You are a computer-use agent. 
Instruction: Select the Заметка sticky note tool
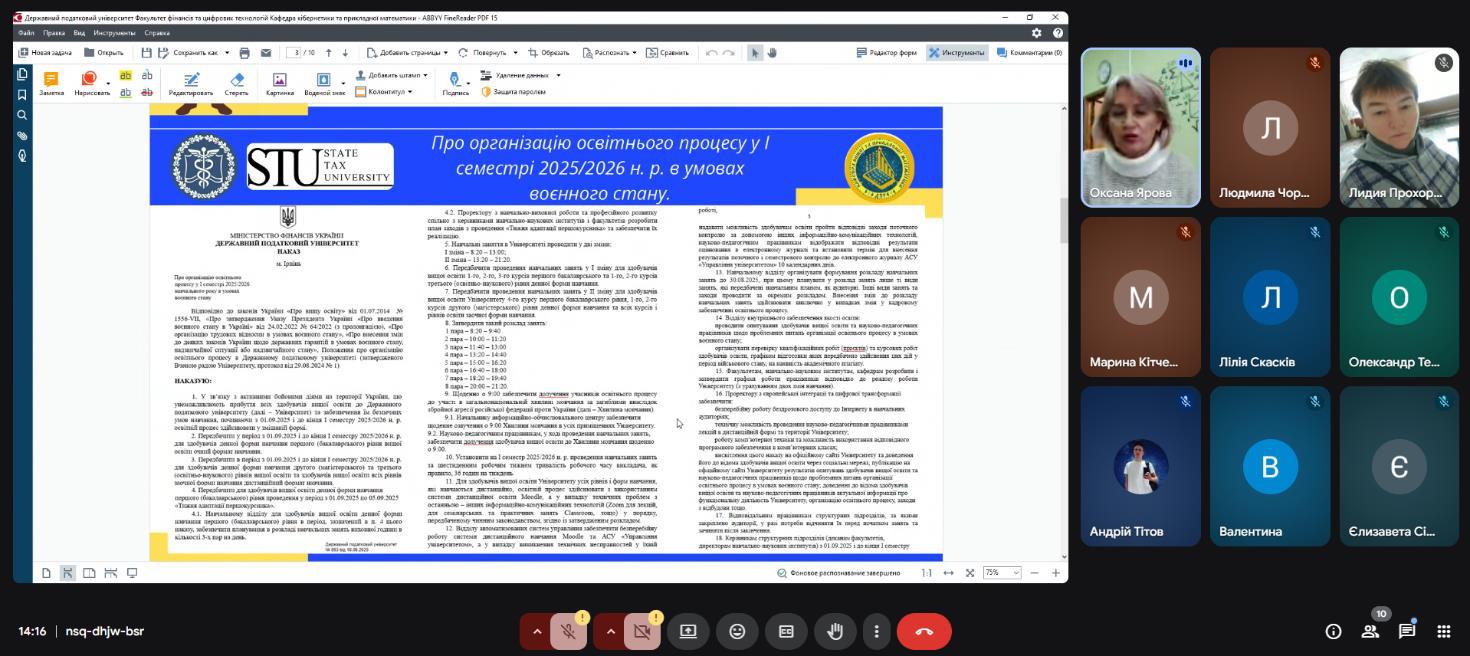point(51,83)
